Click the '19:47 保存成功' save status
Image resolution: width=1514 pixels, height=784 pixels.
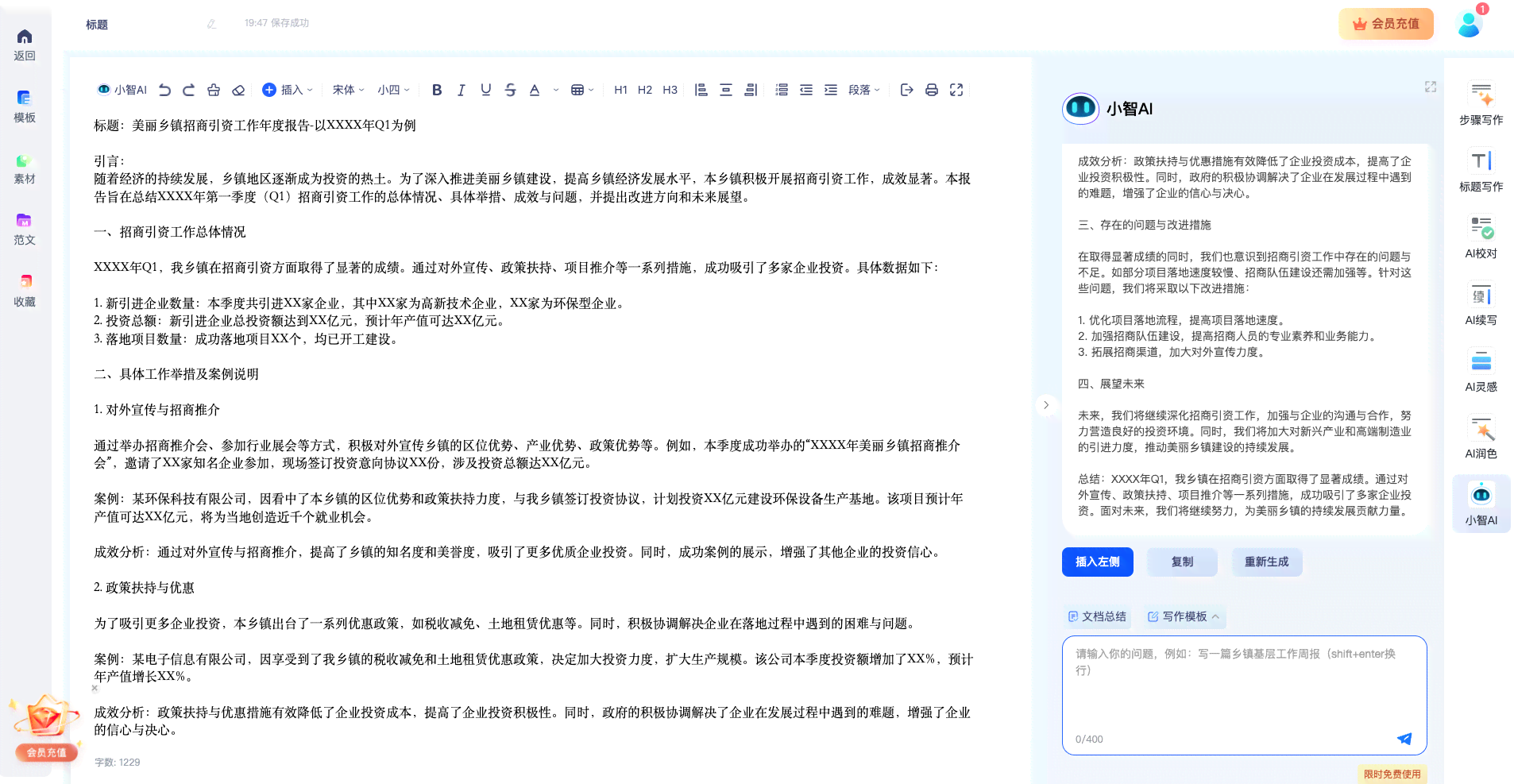coord(276,23)
